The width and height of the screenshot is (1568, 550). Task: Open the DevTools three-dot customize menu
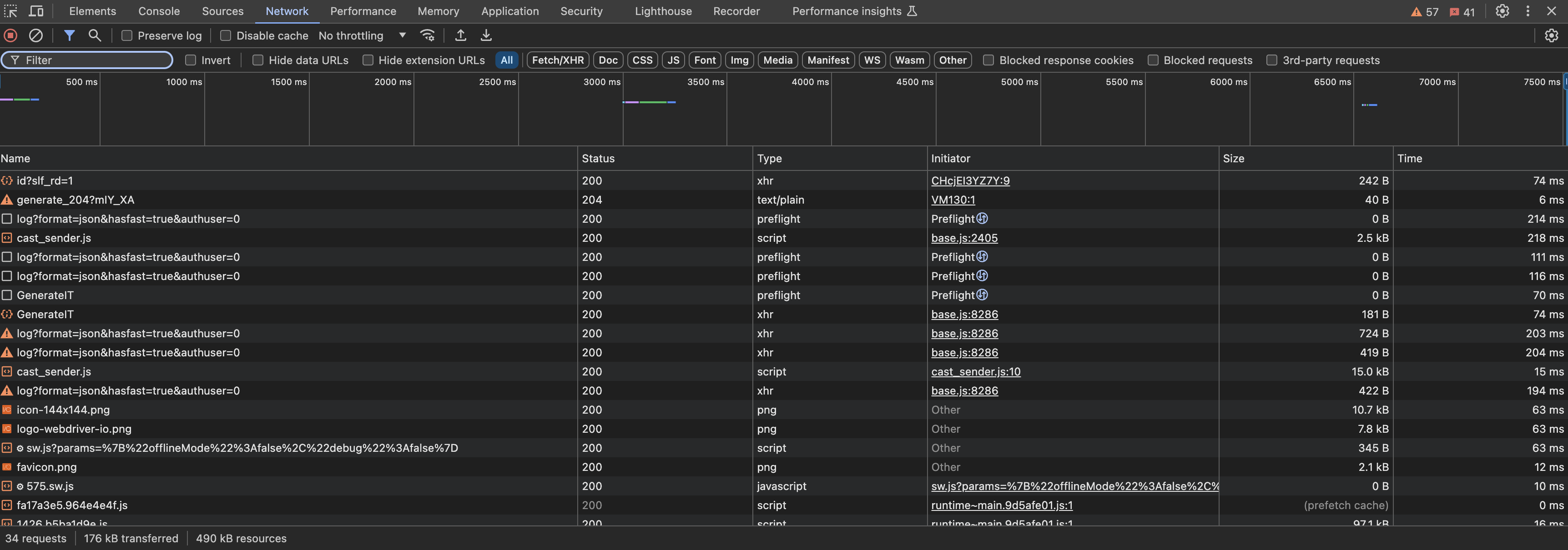tap(1527, 11)
